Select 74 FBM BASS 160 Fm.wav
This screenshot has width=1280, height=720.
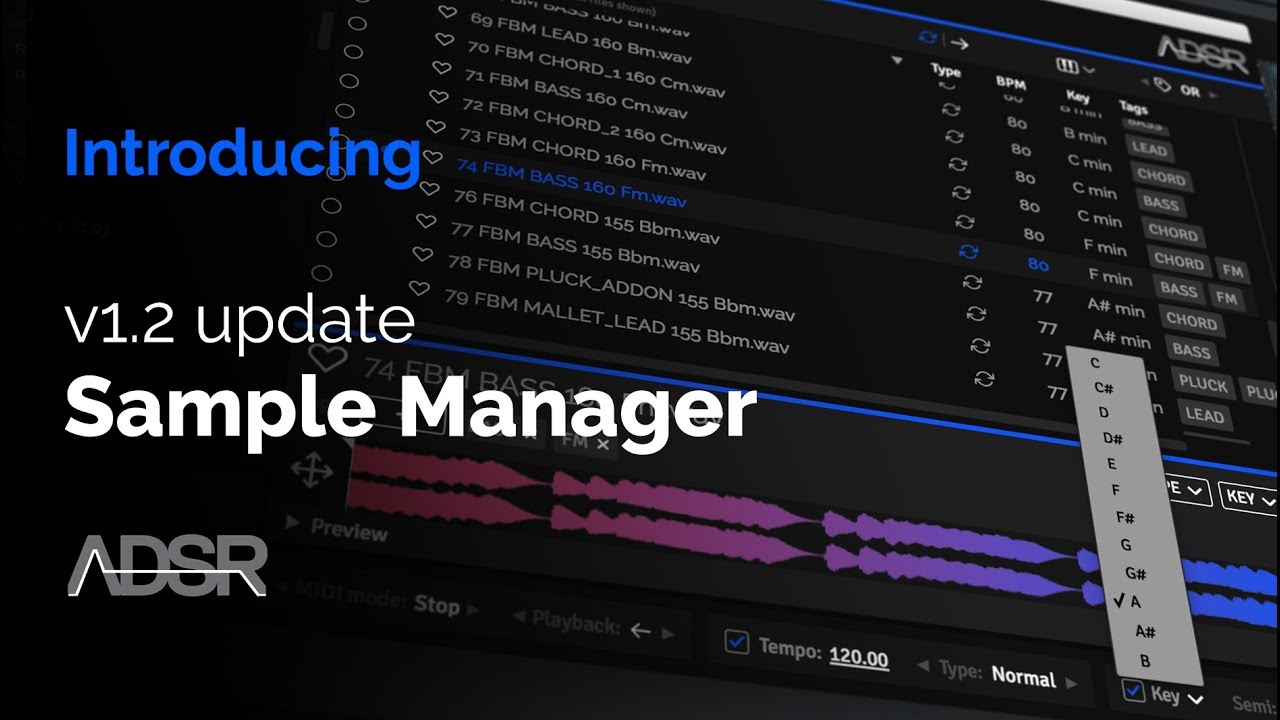[571, 184]
